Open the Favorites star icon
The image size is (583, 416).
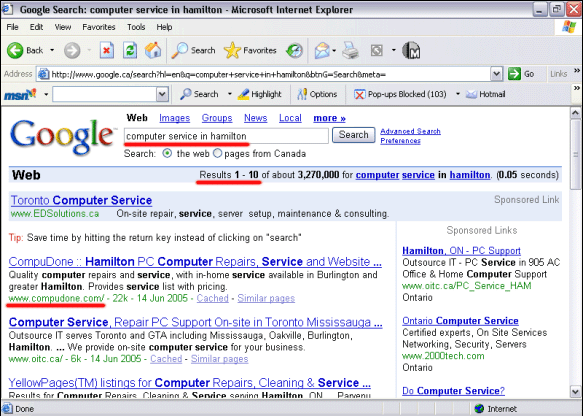pos(232,50)
